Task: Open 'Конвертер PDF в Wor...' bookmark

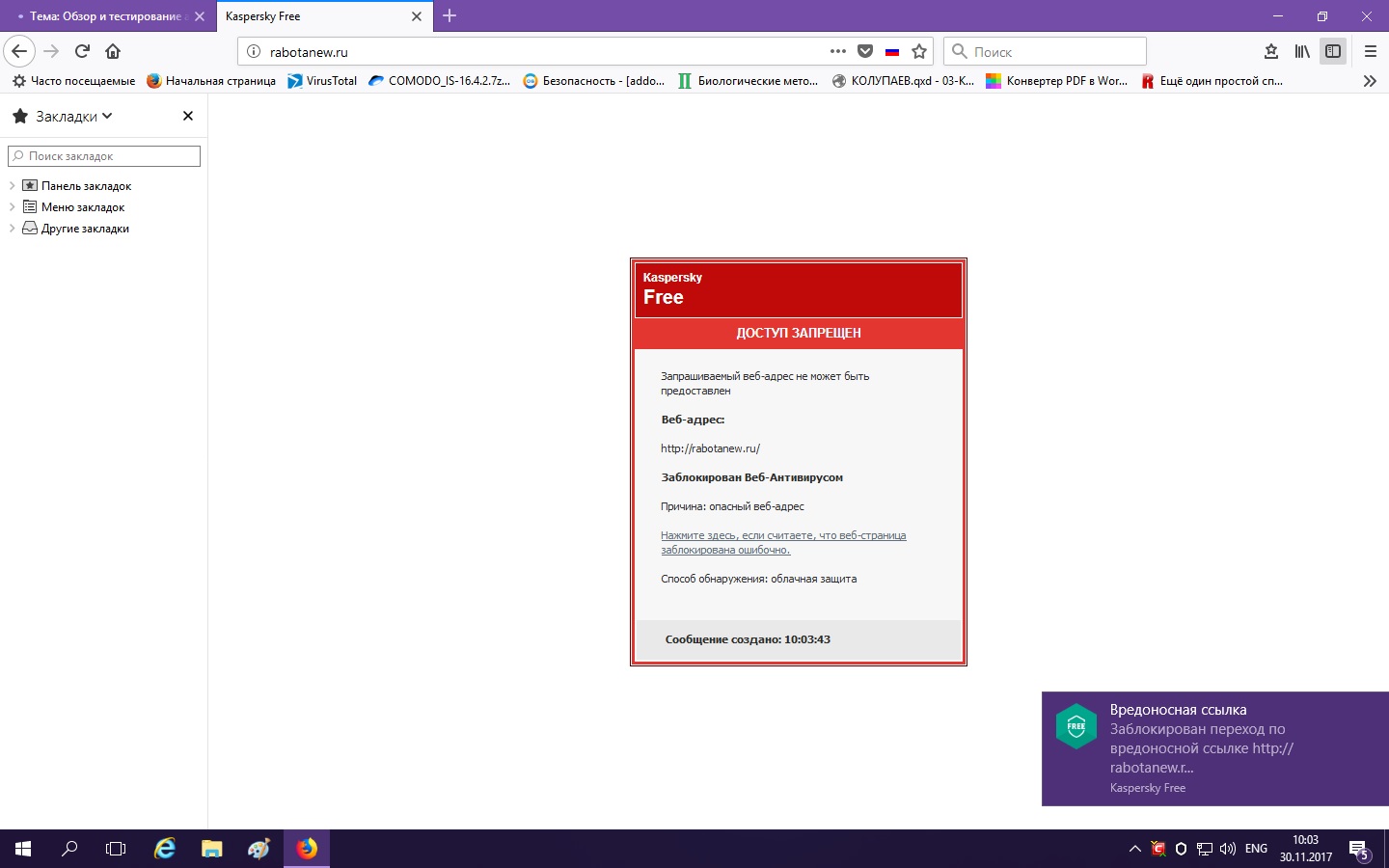Action: 1057,81
